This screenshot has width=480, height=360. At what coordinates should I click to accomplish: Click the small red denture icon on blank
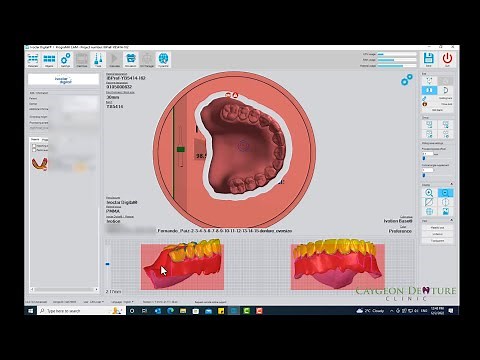click(x=228, y=95)
